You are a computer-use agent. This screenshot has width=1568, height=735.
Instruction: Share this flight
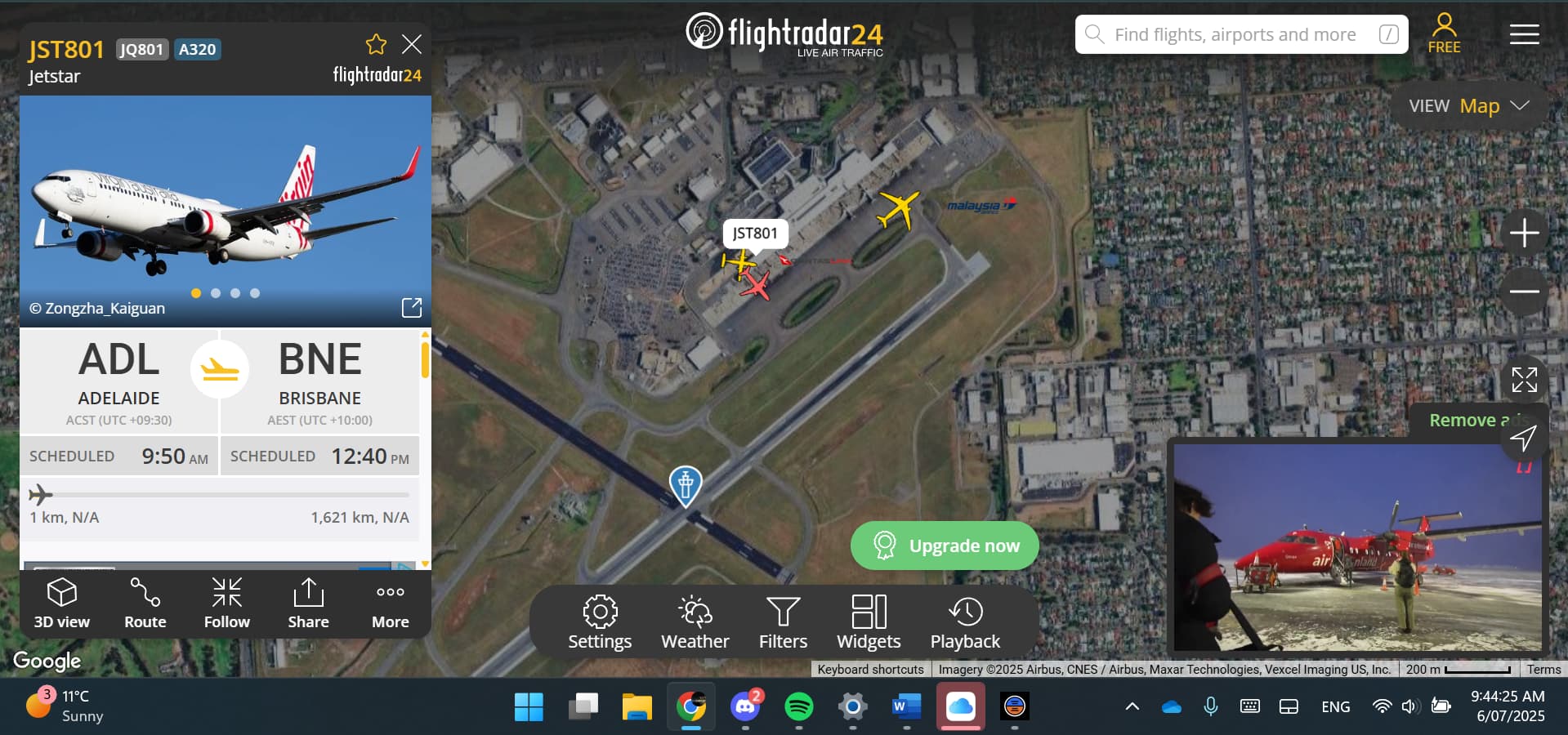point(309,604)
